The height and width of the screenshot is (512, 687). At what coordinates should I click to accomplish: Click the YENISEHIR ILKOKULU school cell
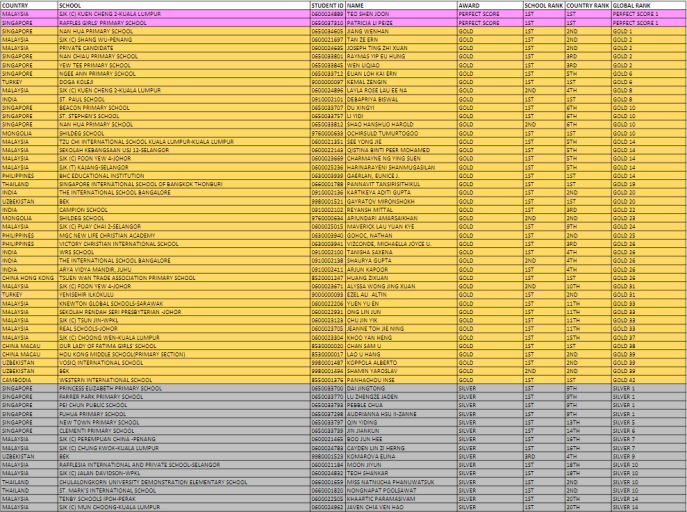(x=184, y=295)
